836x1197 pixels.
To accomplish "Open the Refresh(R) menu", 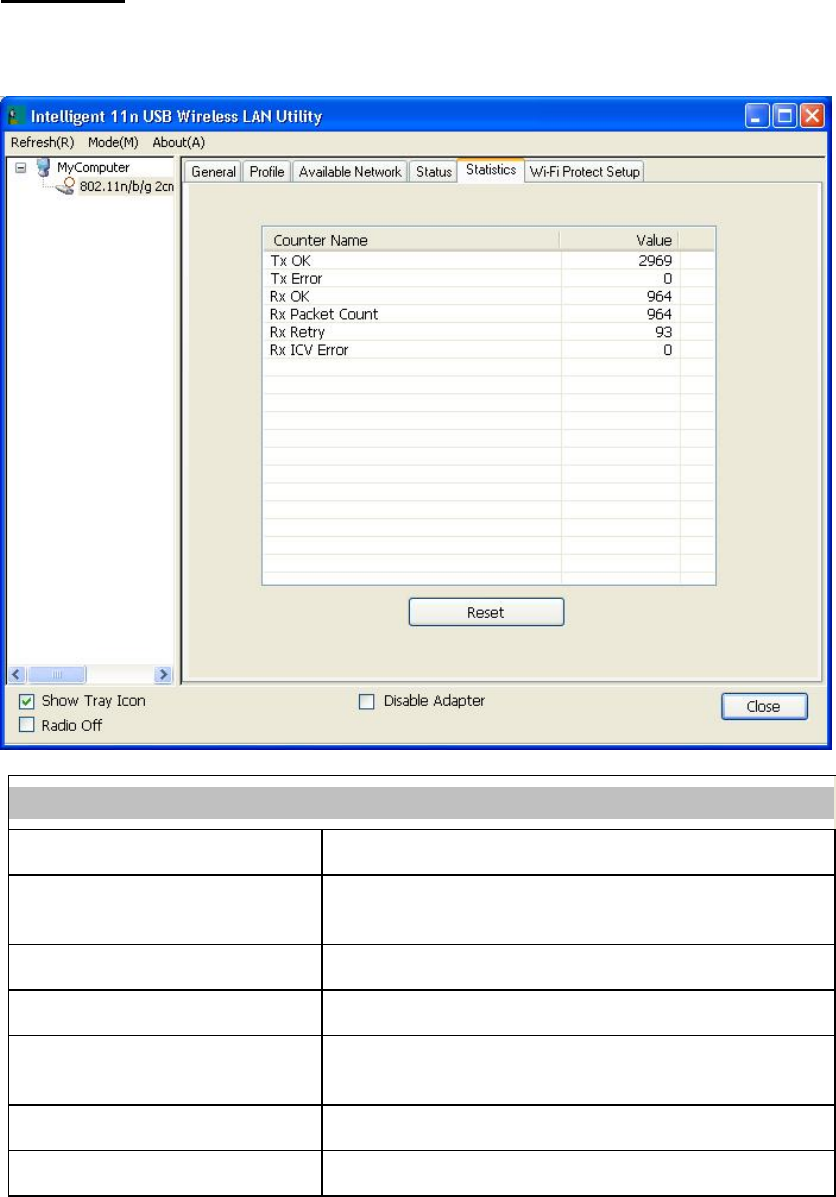I will [42, 142].
